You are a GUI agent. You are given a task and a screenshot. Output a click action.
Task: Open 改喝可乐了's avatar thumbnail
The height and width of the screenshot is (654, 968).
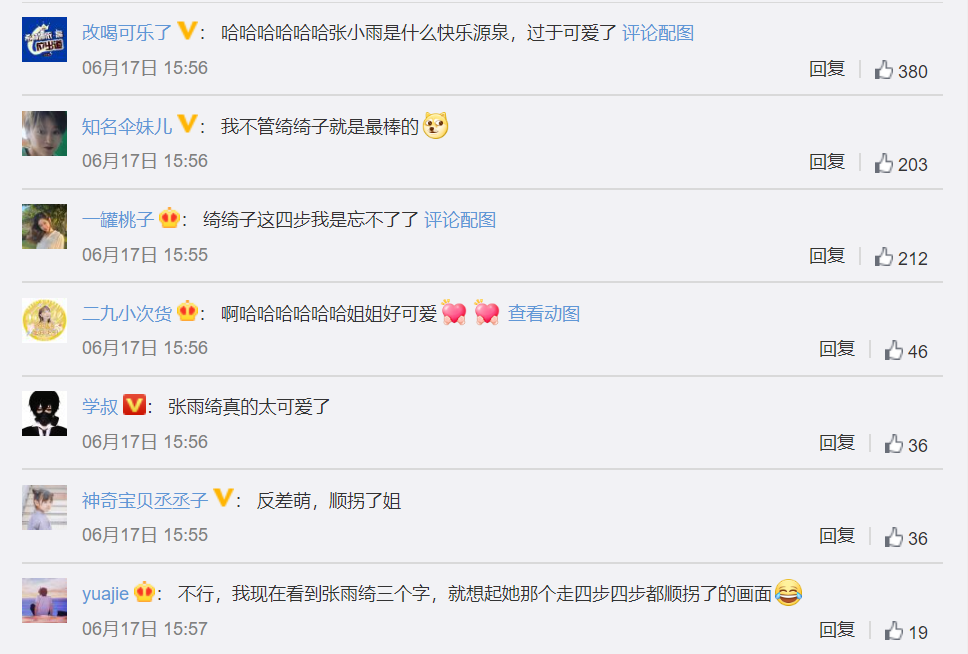44,40
